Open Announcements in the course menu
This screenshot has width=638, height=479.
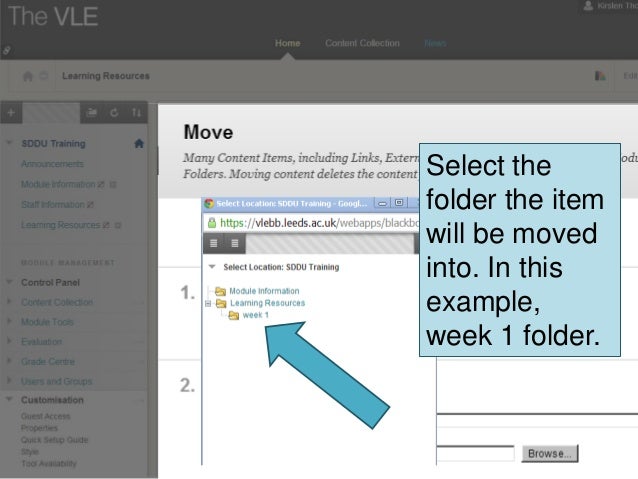click(52, 164)
